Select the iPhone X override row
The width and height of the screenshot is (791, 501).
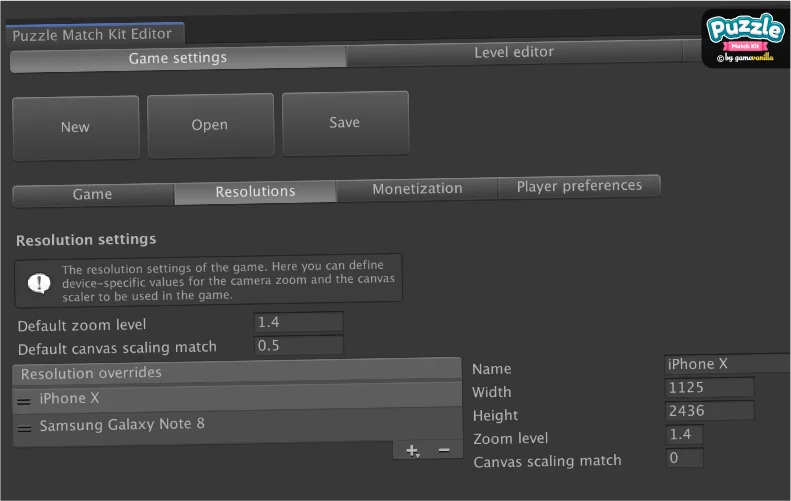[x=237, y=399]
